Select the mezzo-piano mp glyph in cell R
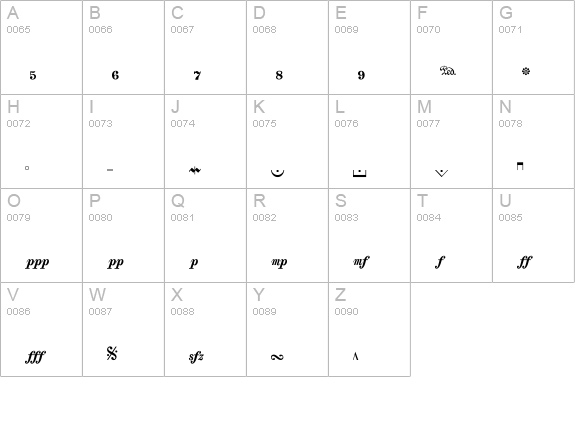This screenshot has width=575, height=421. pyautogui.click(x=279, y=262)
